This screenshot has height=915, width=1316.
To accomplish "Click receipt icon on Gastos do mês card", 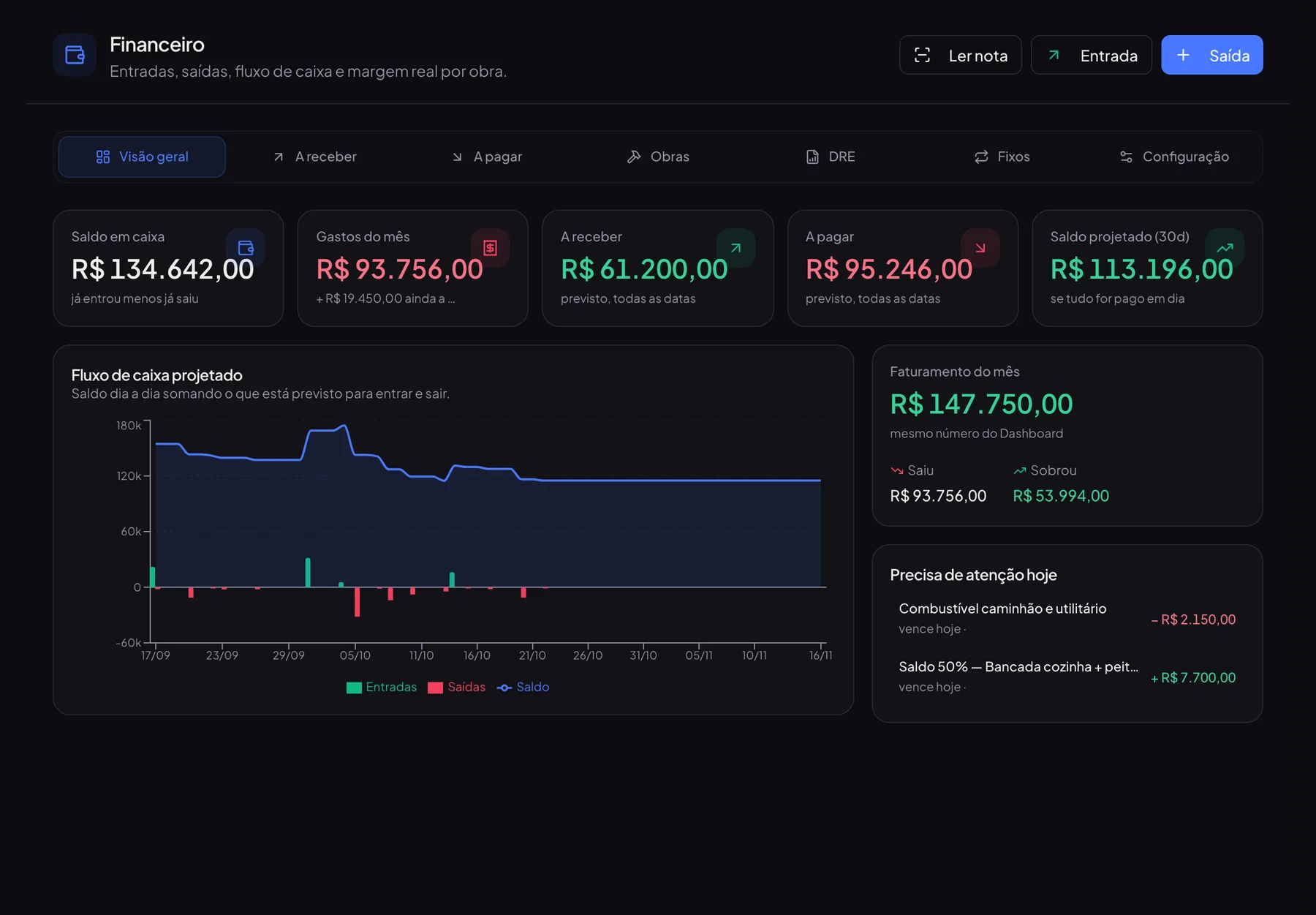I will [490, 248].
